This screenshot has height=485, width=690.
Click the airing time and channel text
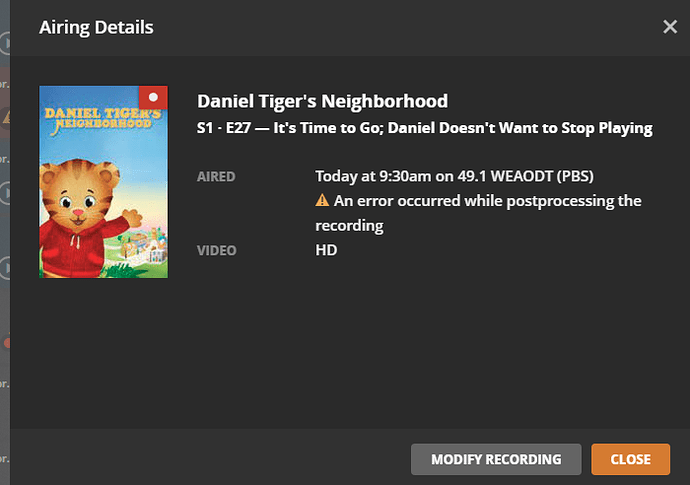coord(454,177)
